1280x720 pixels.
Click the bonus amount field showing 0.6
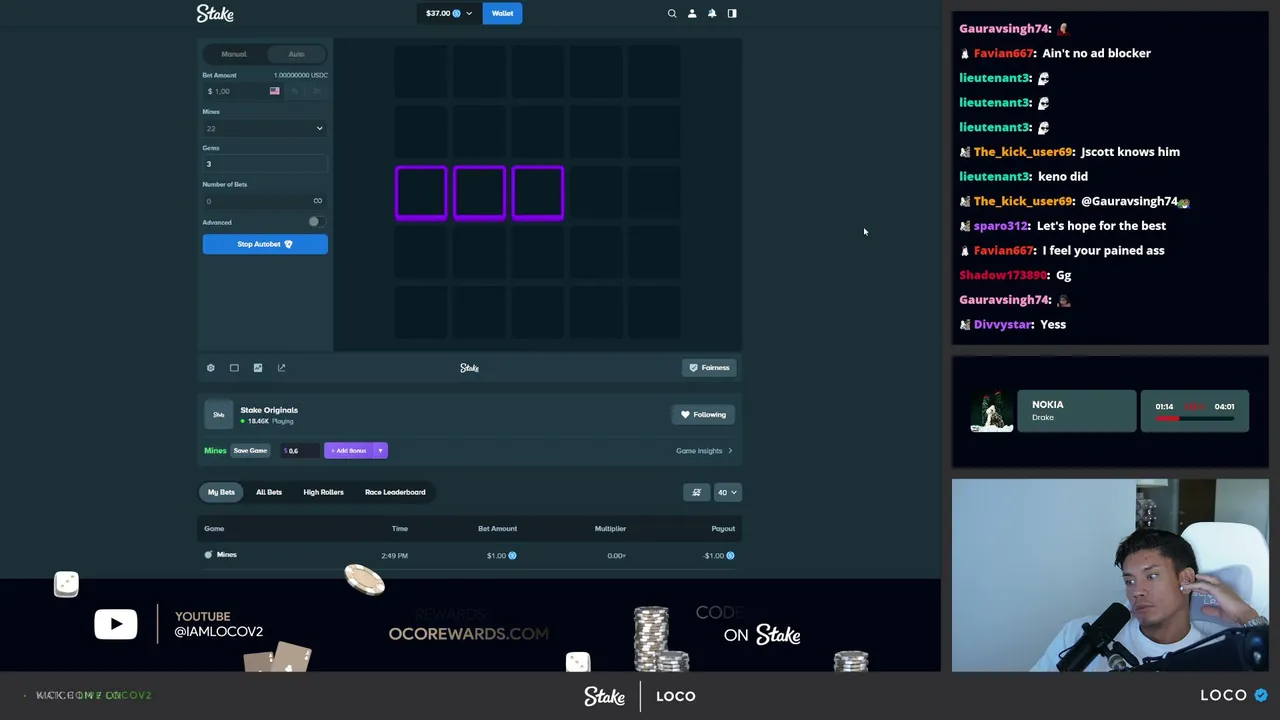[300, 451]
